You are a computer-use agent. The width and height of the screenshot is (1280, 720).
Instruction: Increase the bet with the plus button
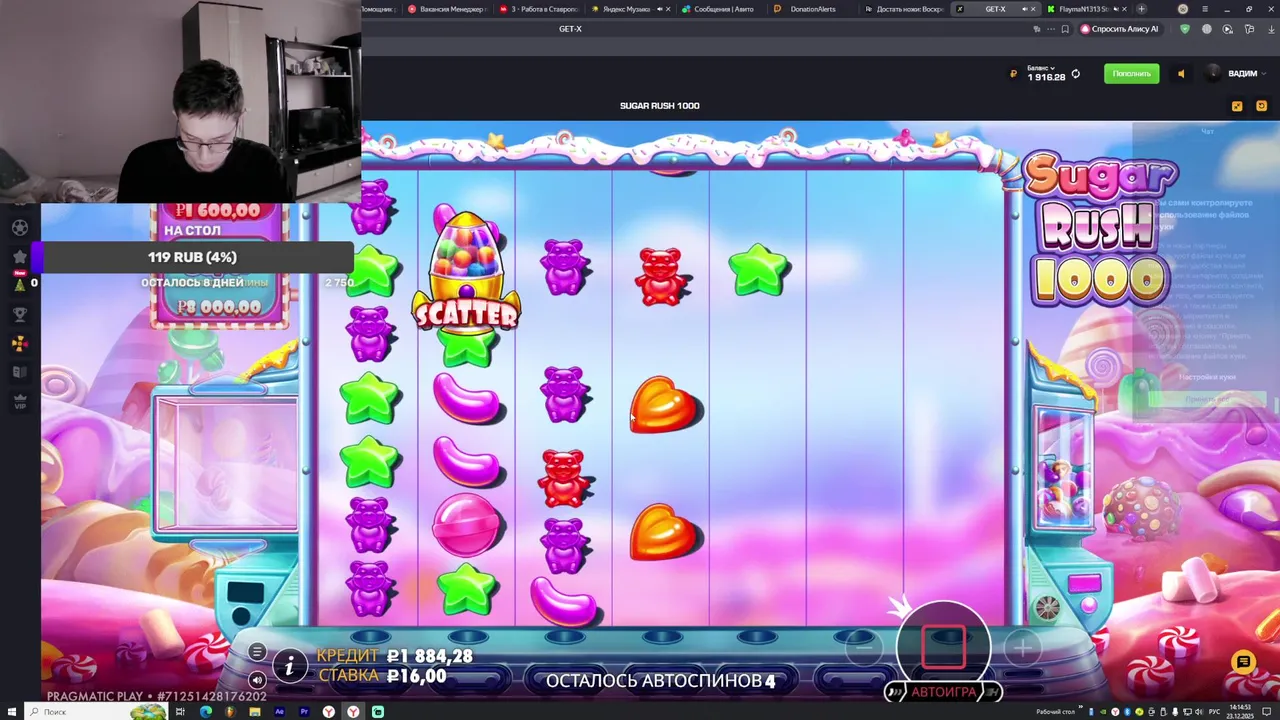point(1022,648)
